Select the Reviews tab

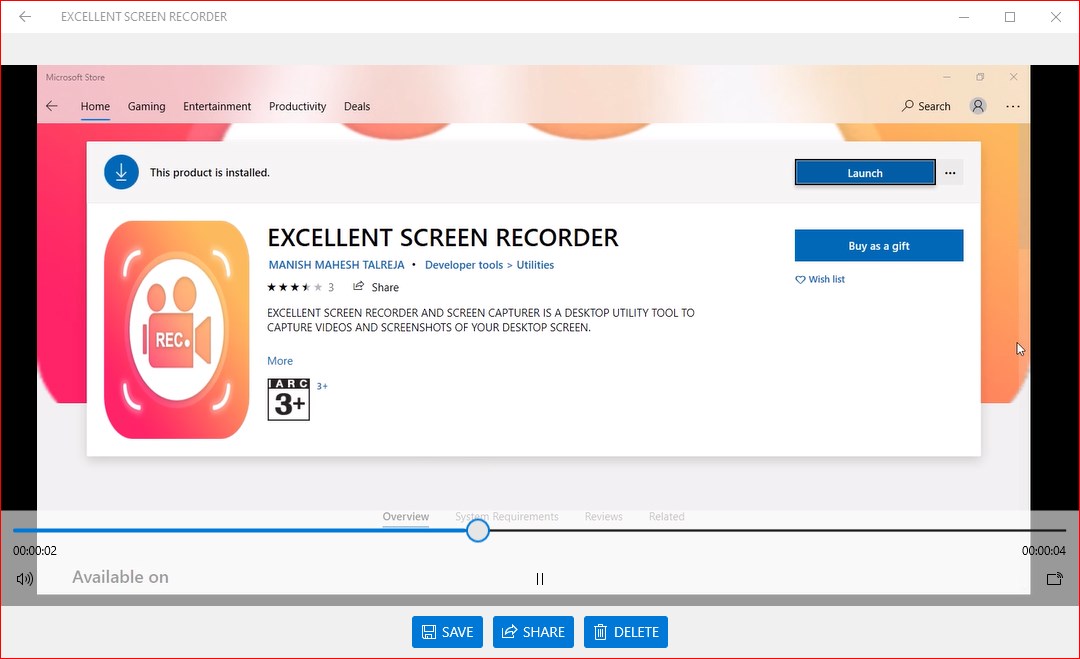(603, 516)
